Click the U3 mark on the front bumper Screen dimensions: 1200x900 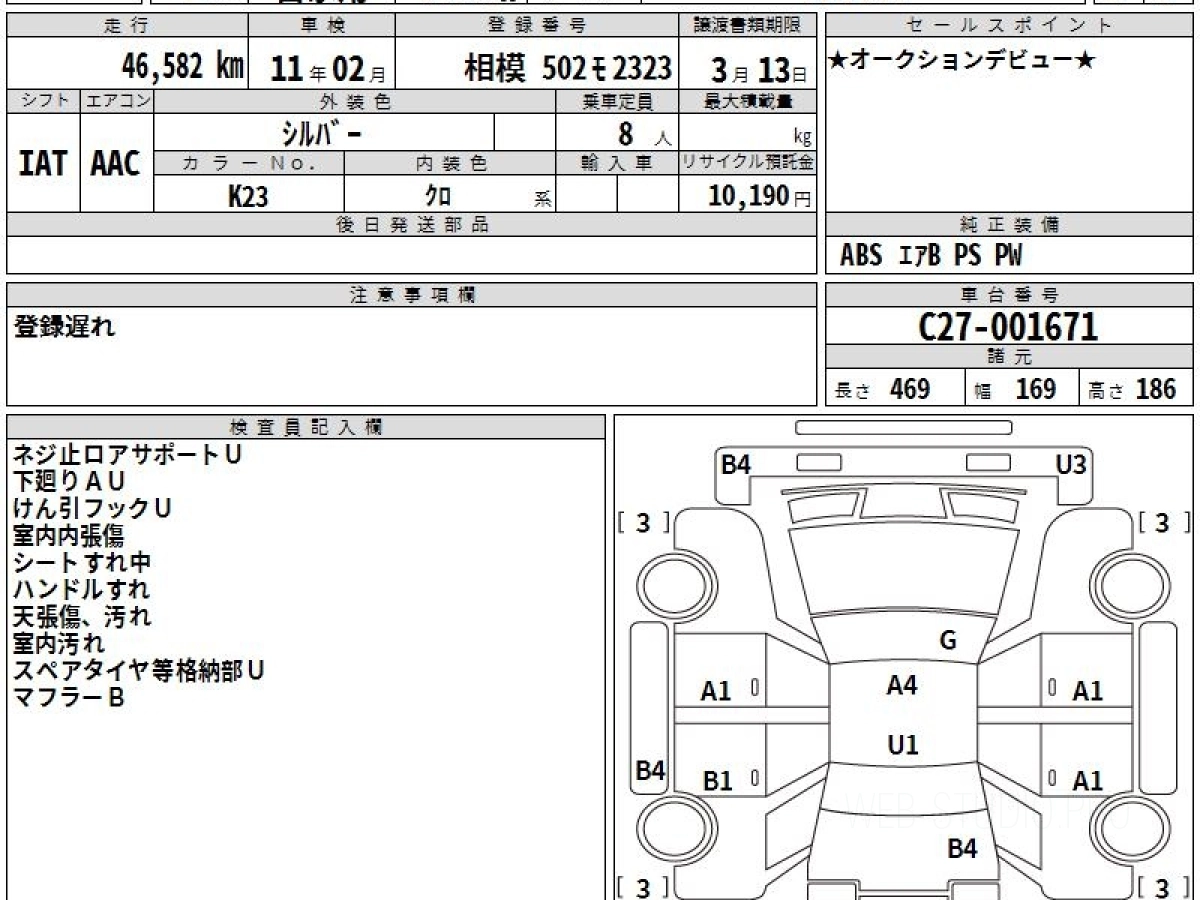pos(1071,464)
